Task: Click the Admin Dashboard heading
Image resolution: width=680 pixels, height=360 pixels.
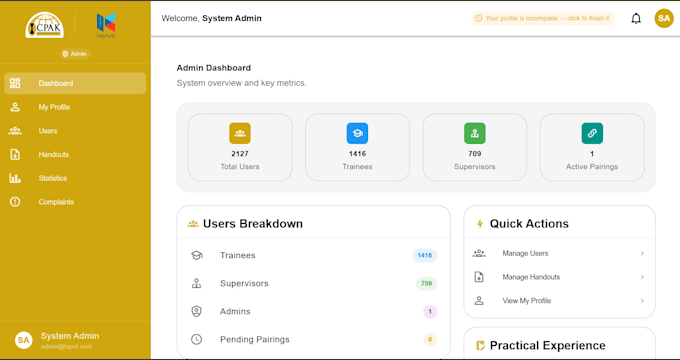Action: click(x=214, y=68)
